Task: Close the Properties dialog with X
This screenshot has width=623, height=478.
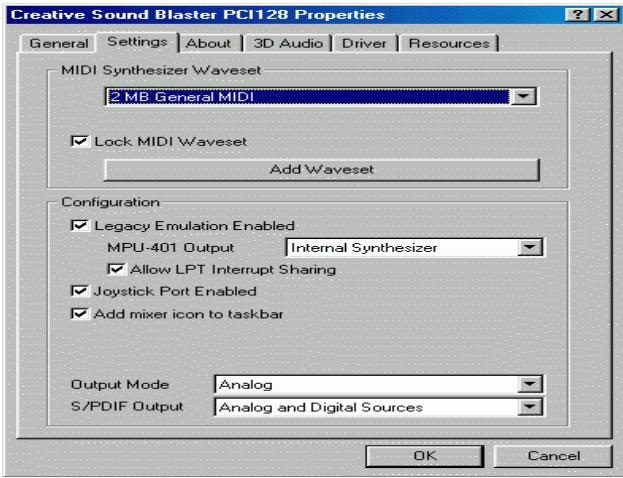Action: (606, 15)
